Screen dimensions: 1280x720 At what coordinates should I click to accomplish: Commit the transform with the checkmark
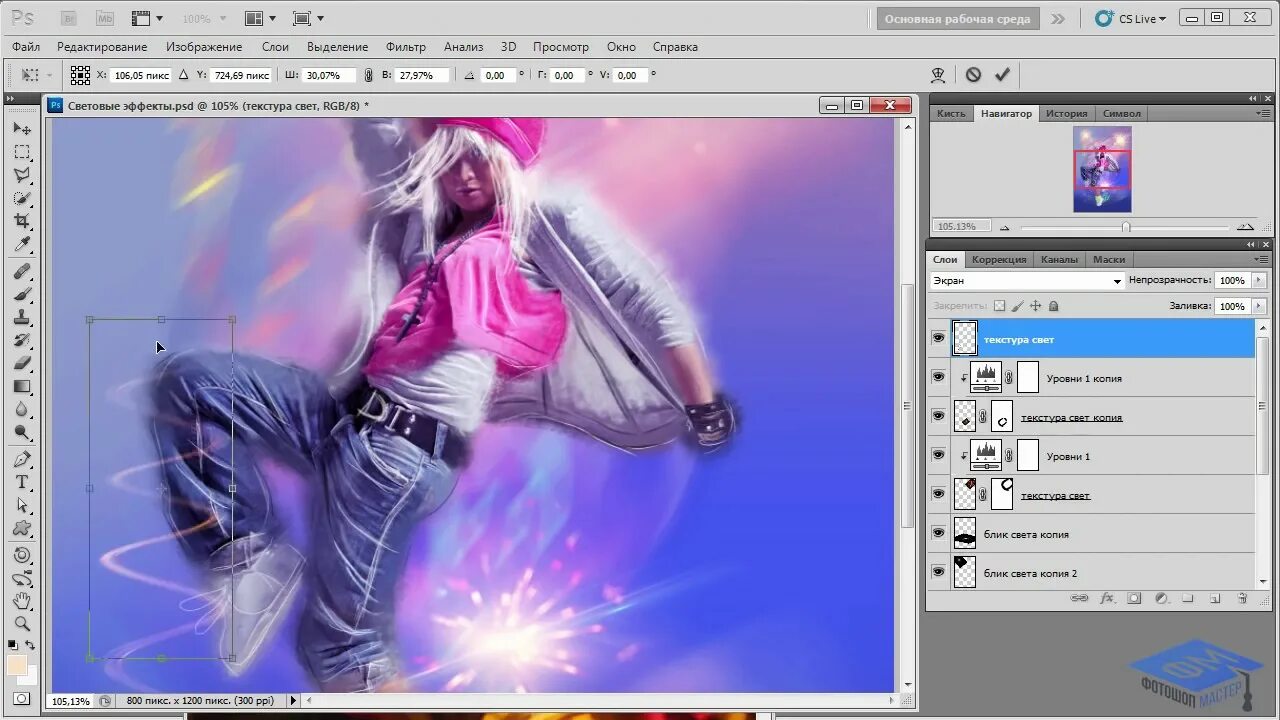point(1002,75)
